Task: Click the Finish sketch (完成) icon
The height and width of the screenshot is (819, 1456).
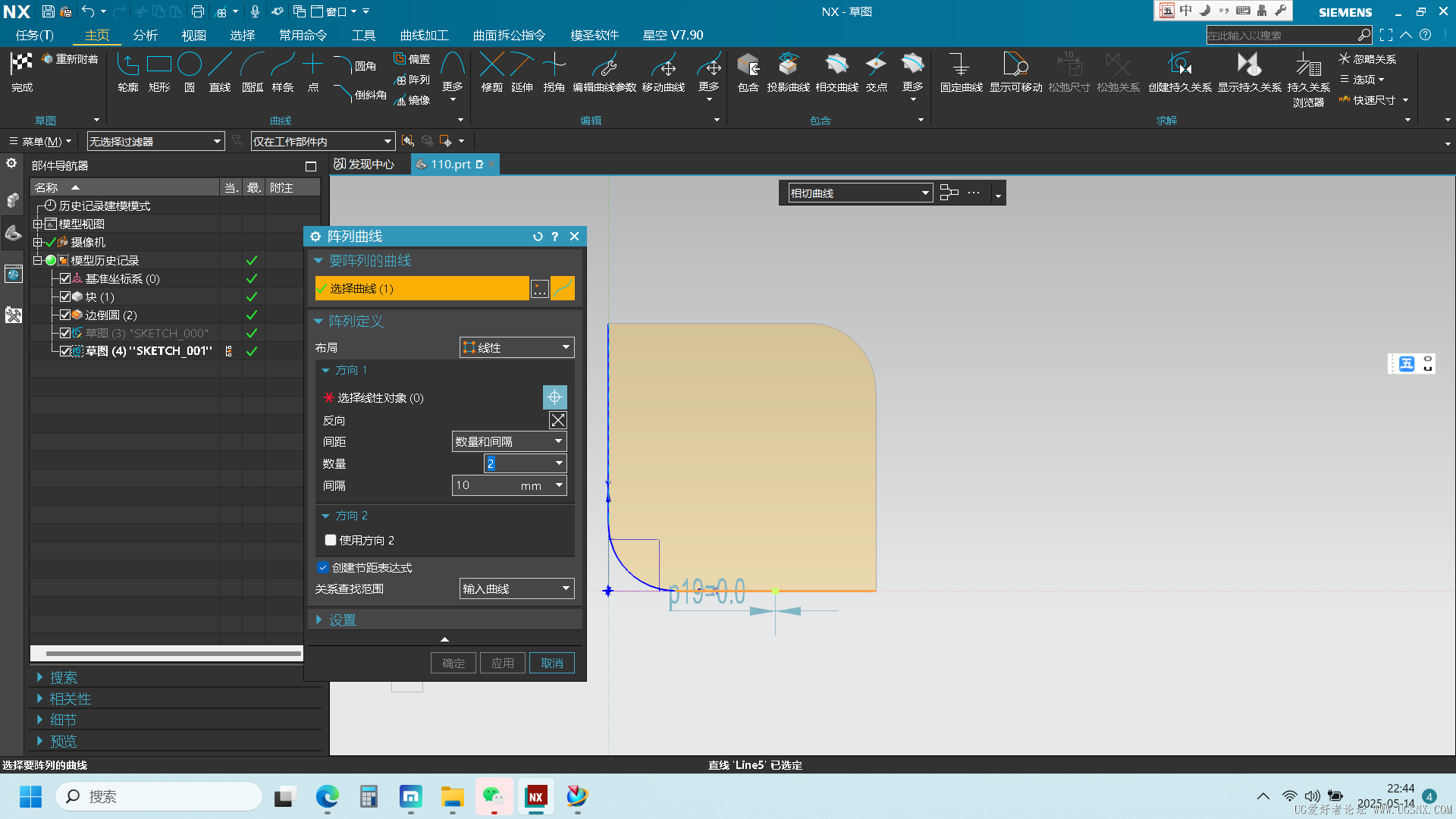Action: click(x=22, y=72)
